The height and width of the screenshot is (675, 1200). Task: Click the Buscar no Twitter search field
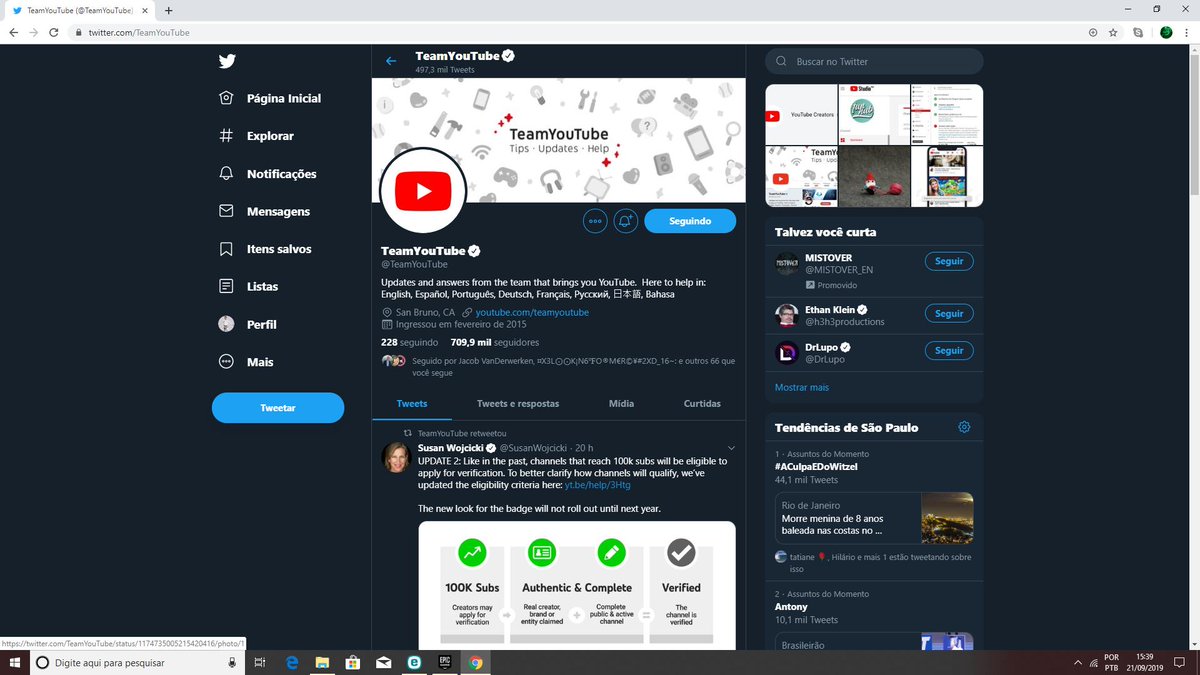pos(874,61)
